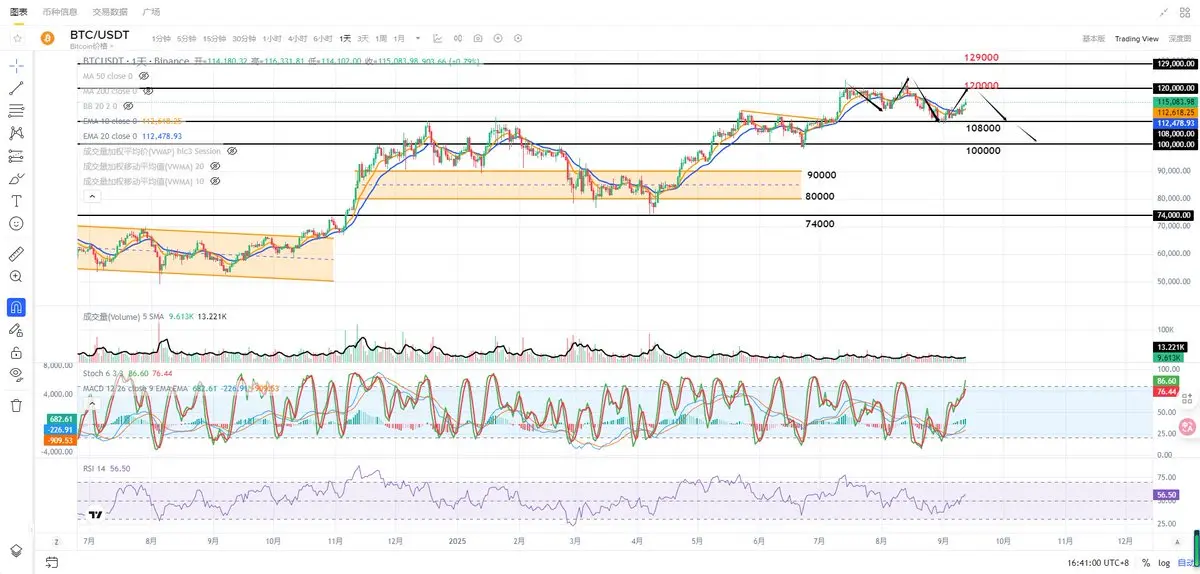Select the 1分钟 timeframe
This screenshot has width=1200, height=574.
[x=161, y=38]
